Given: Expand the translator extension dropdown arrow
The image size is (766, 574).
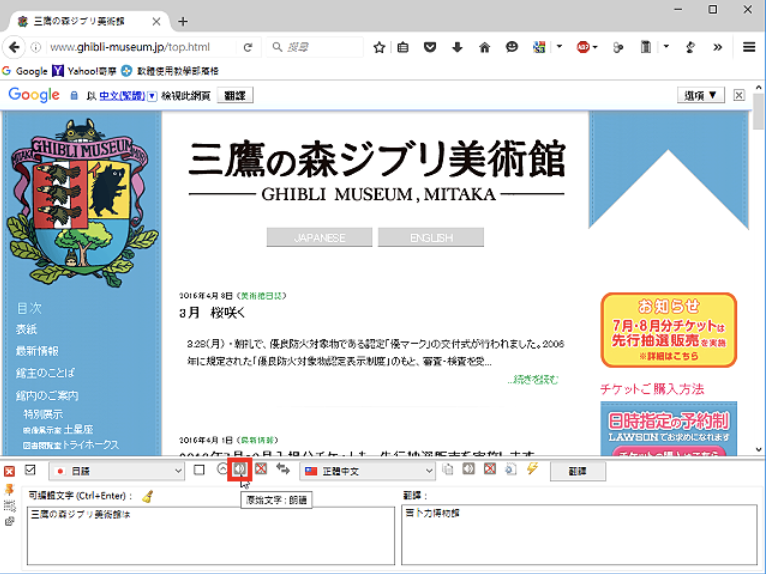Looking at the screenshot, I should tap(559, 47).
